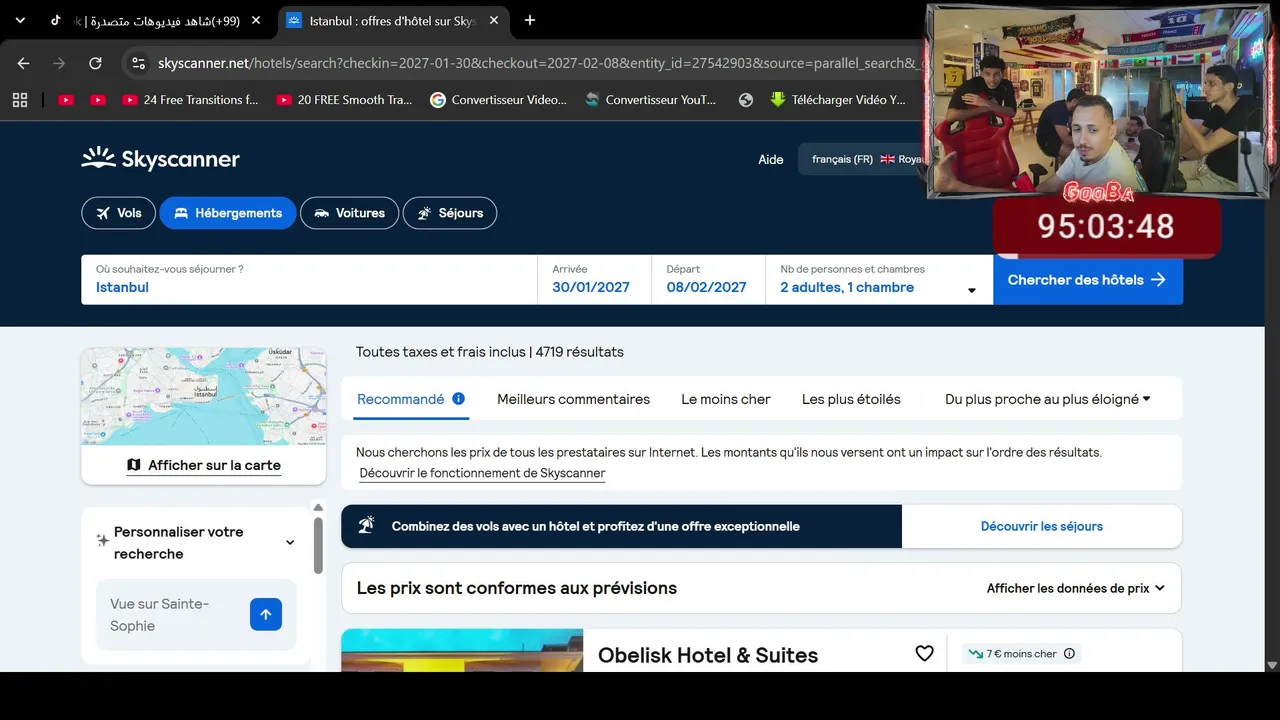Select the Vols flights tab
The image size is (1280, 720).
(x=118, y=213)
